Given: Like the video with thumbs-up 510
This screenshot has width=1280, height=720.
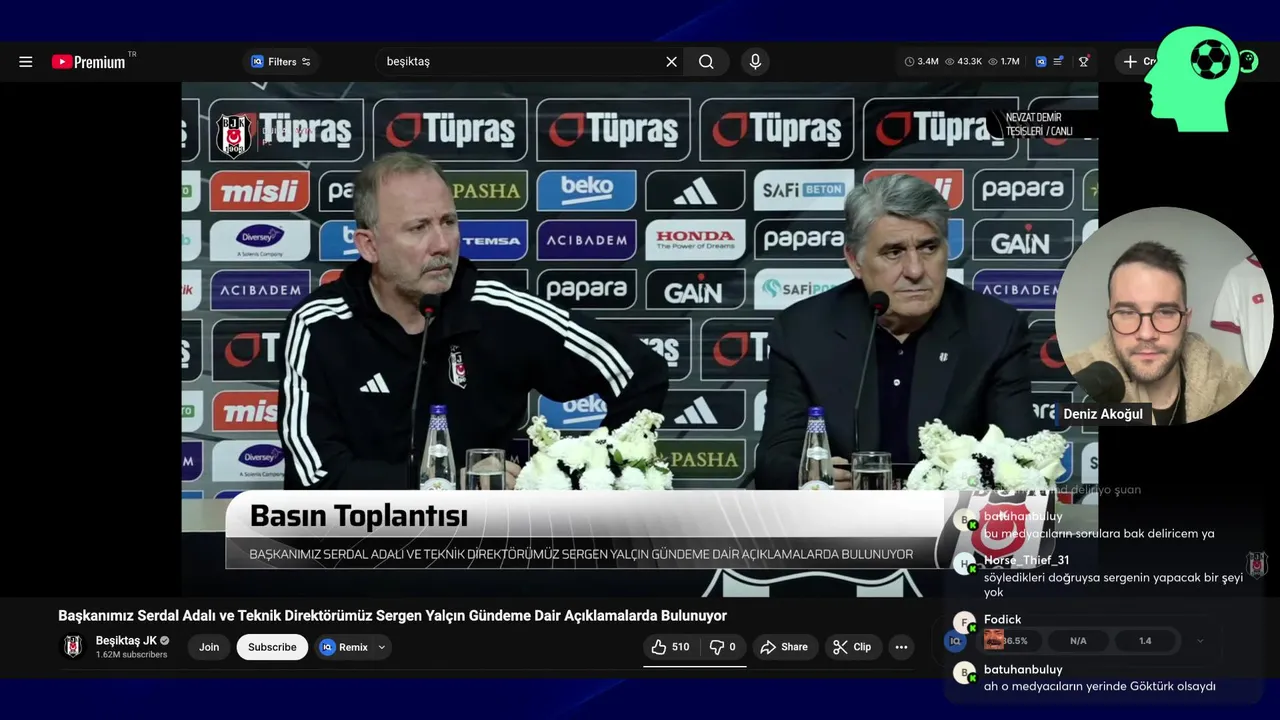Looking at the screenshot, I should point(670,647).
